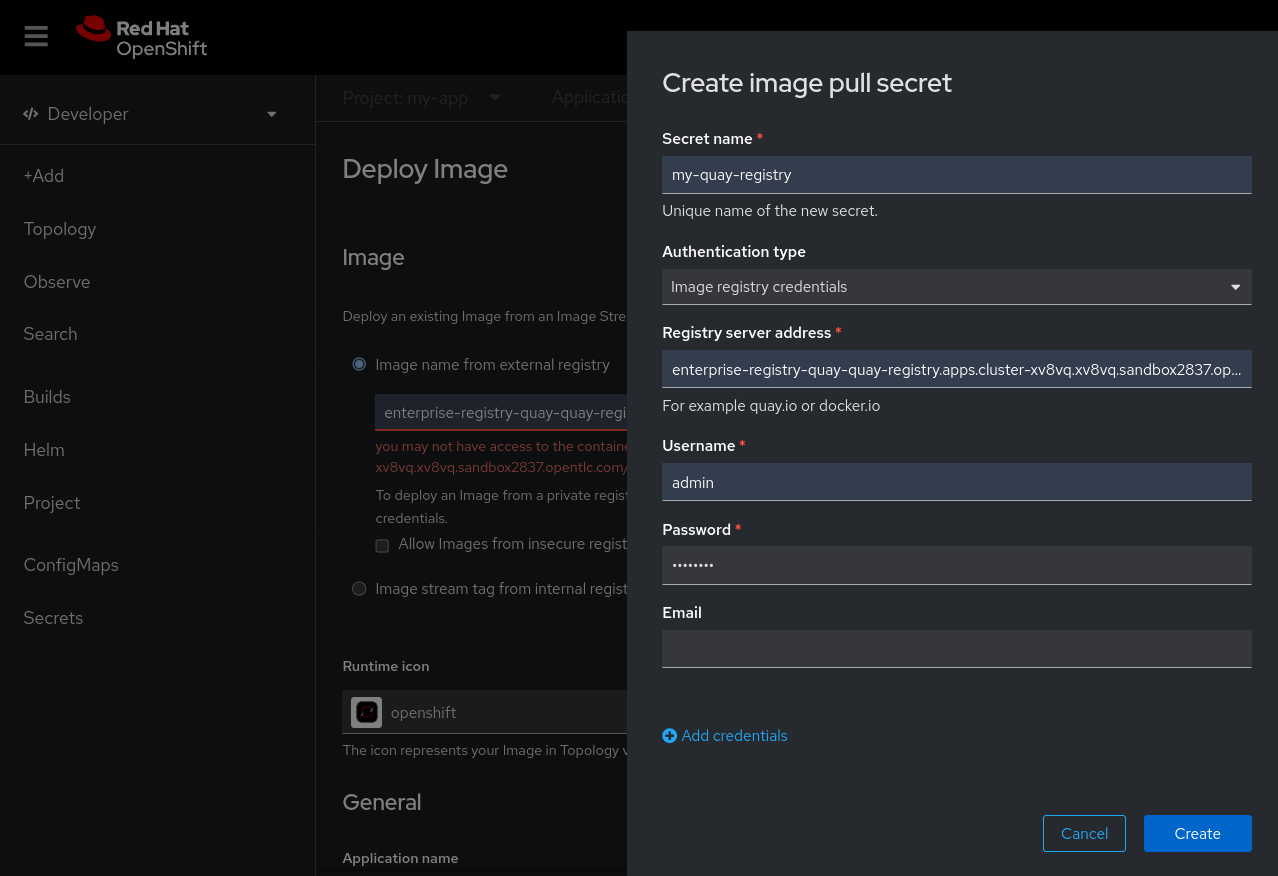Click the Developer perspective code icon

[x=31, y=114]
